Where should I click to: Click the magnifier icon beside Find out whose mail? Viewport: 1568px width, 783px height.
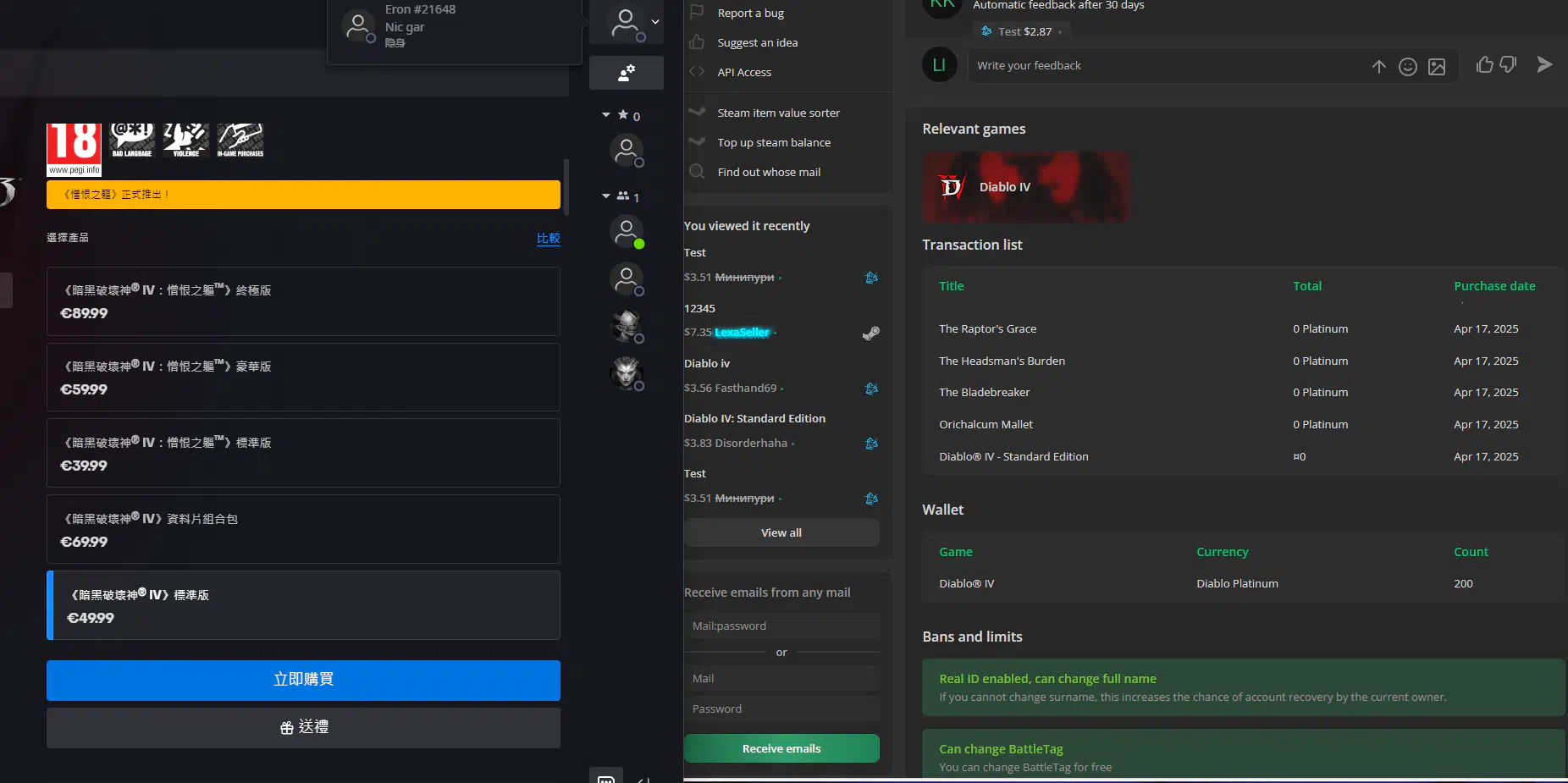pyautogui.click(x=697, y=172)
